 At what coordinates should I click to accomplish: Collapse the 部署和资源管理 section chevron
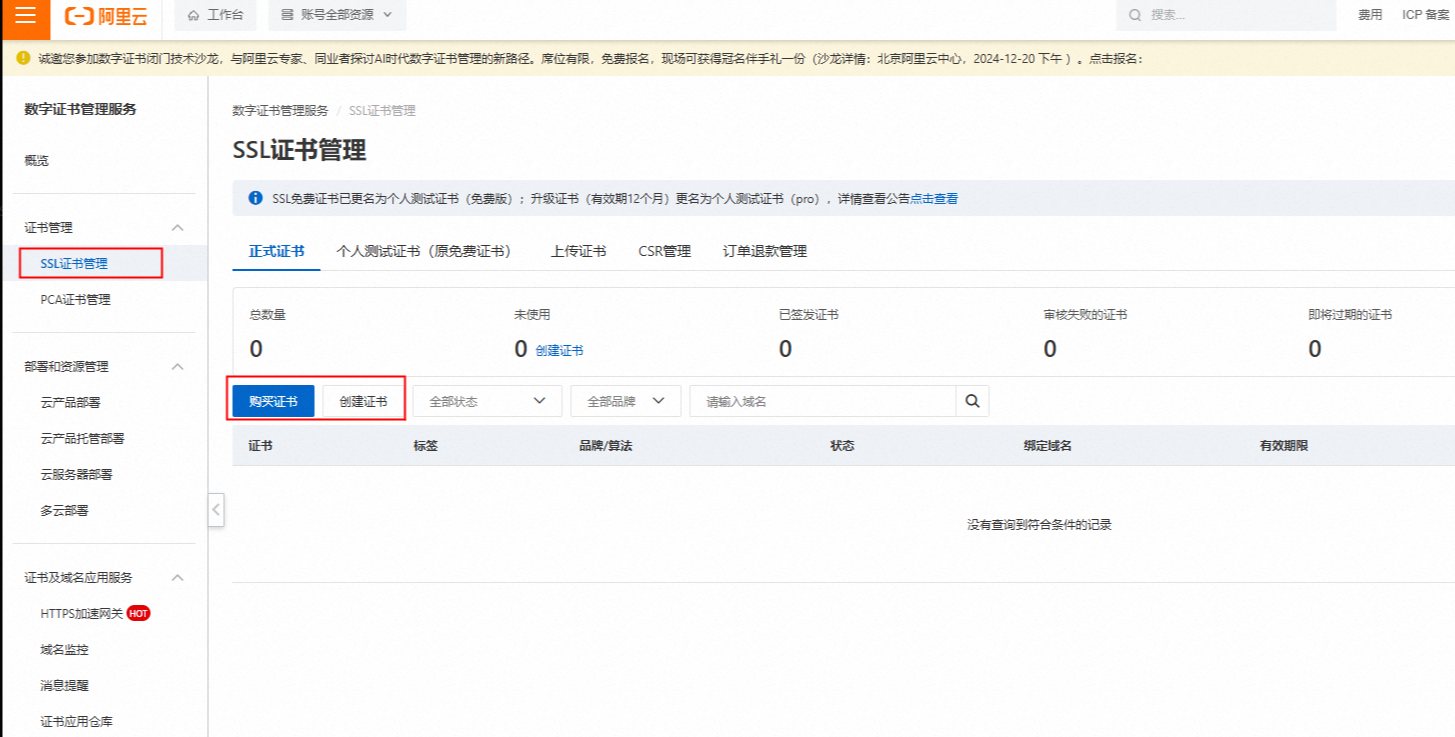coord(178,366)
